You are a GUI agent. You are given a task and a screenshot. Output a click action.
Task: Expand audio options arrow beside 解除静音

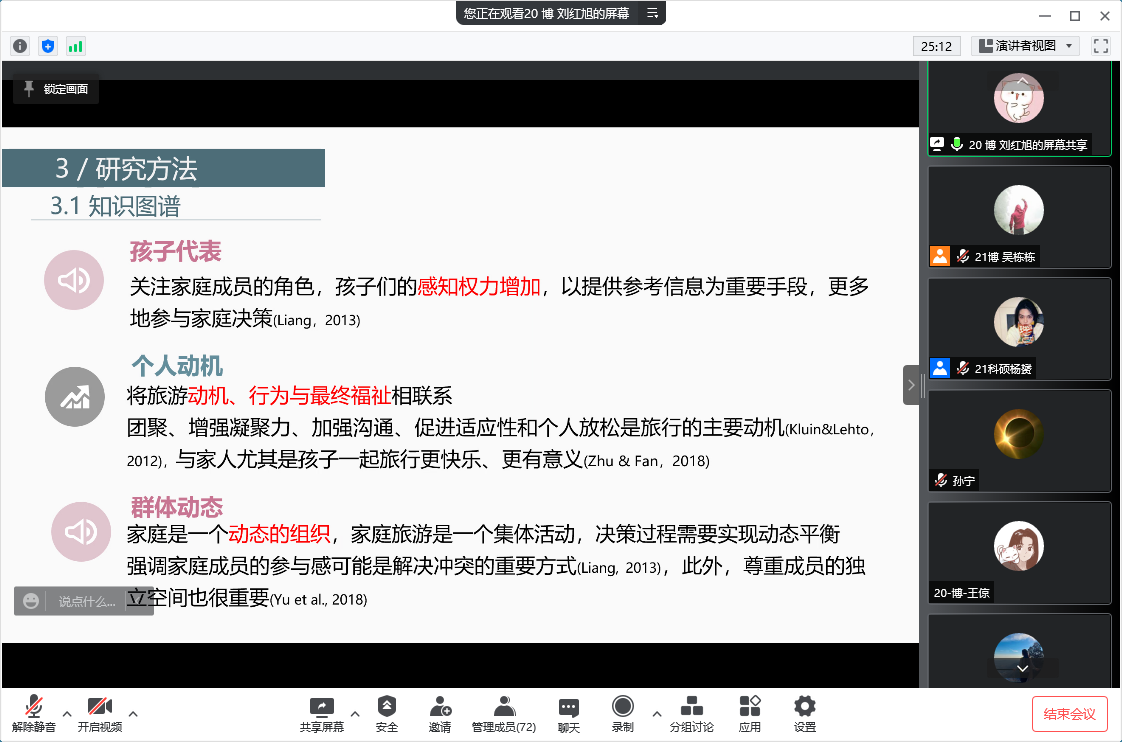[x=67, y=714]
